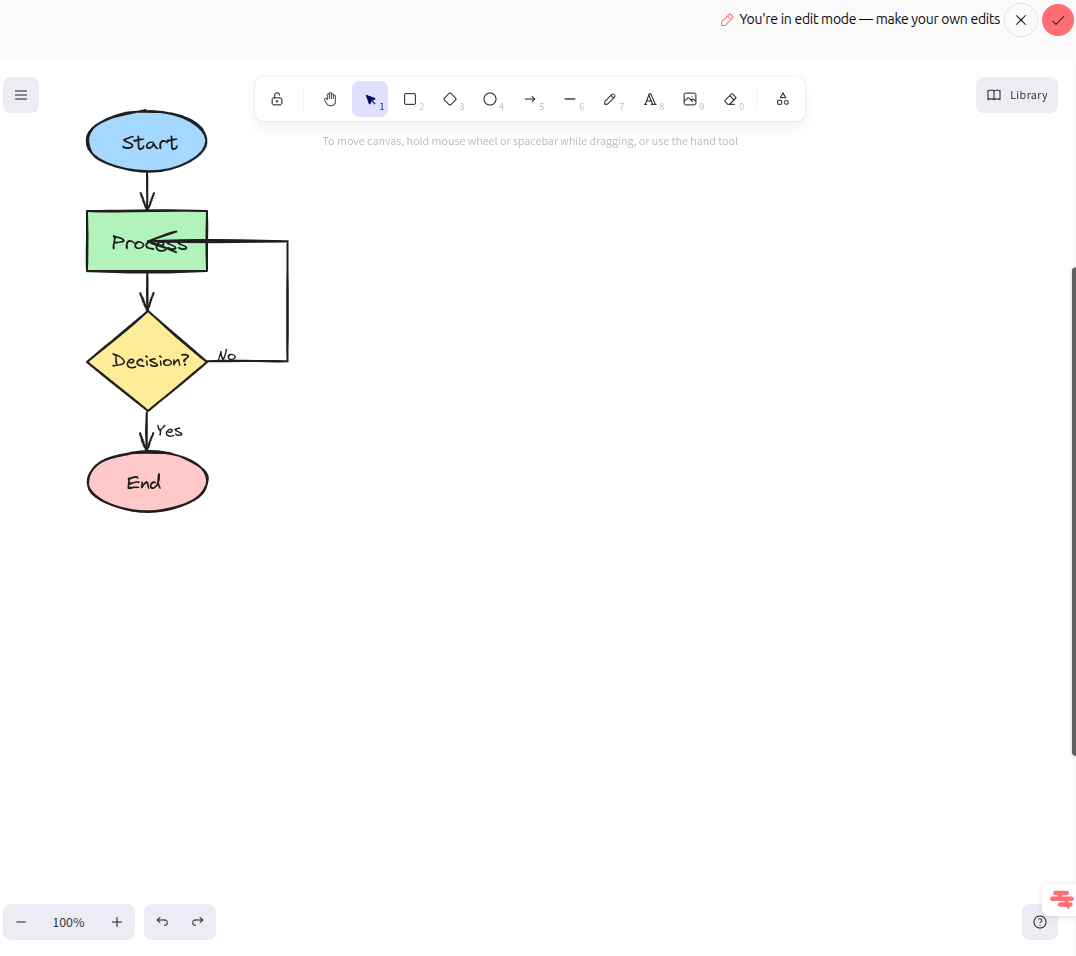Select the pink End ellipse
Screen dimensions: 1076x956
(147, 482)
